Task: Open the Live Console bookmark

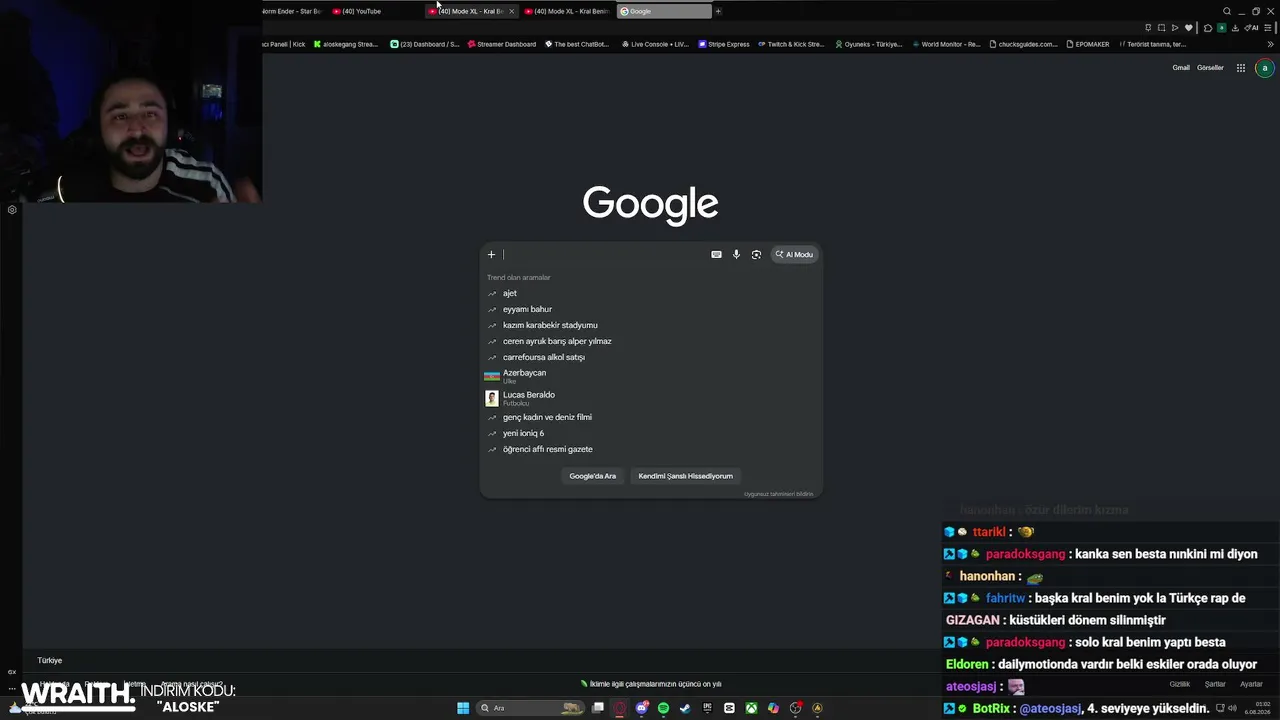Action: click(655, 44)
